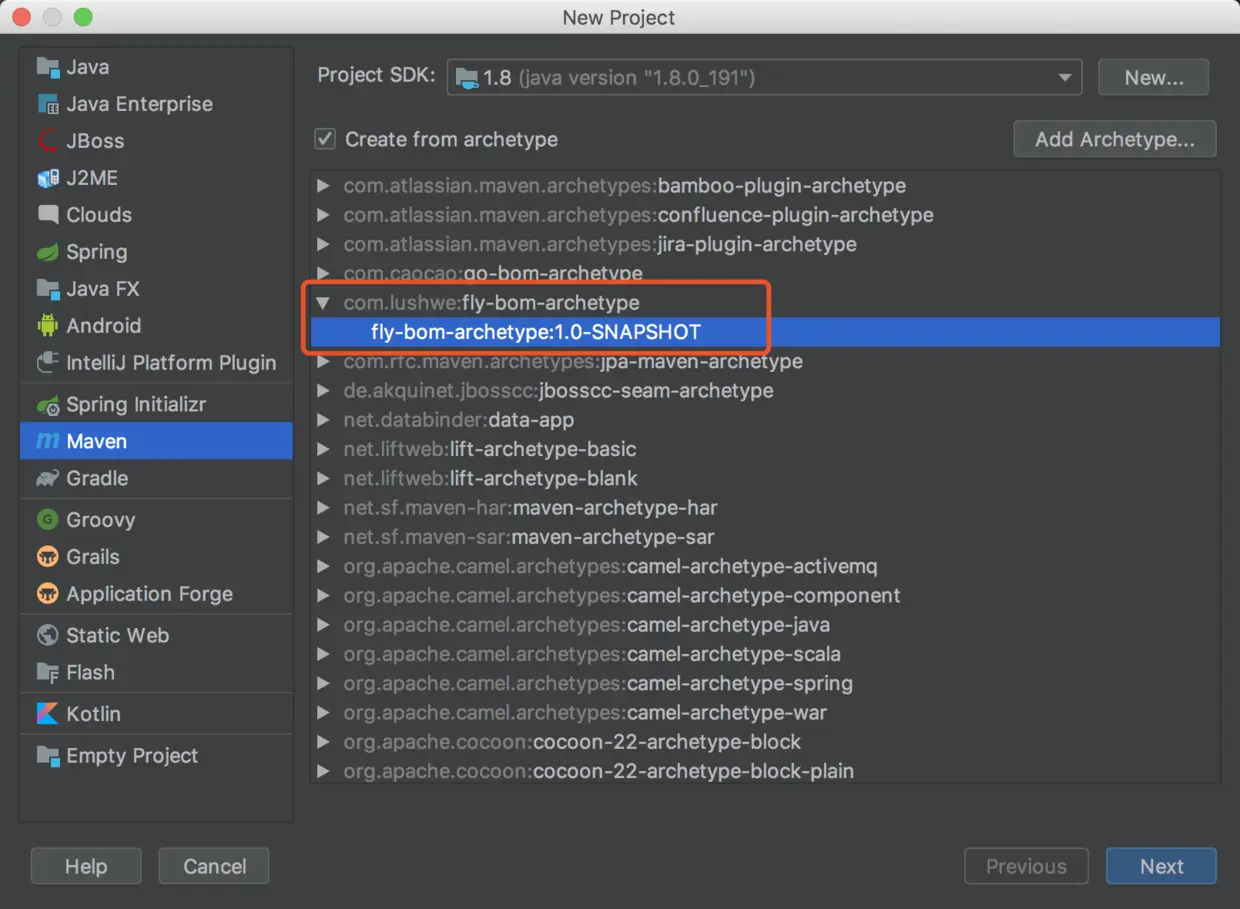
Task: Click the J2ME icon
Action: 48,178
